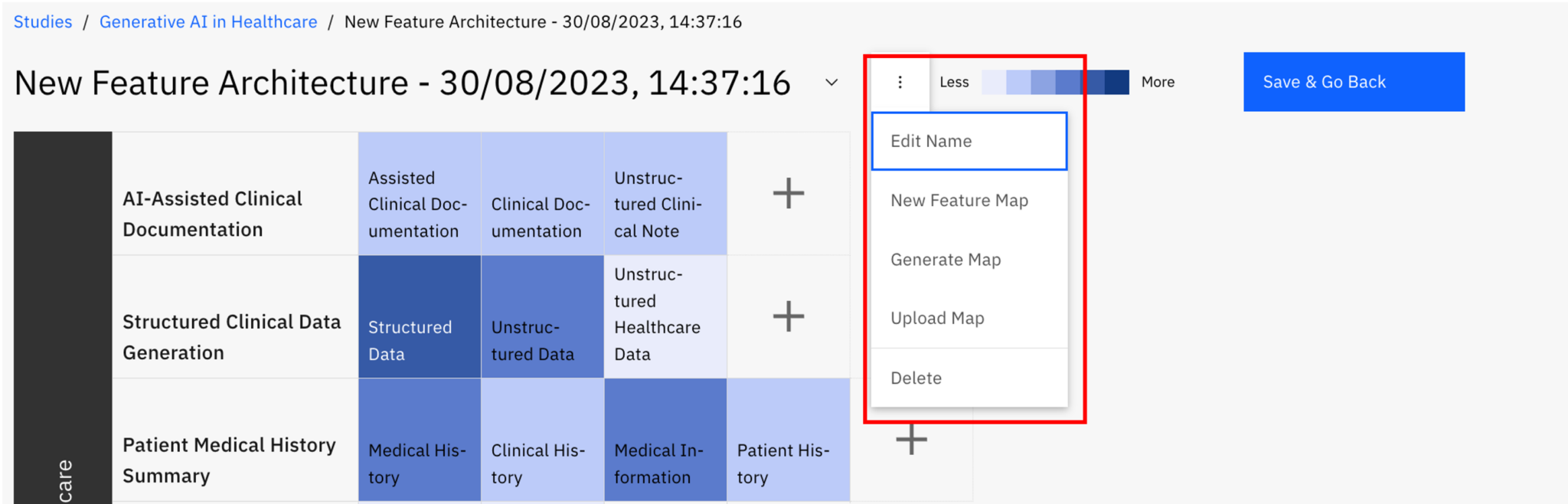Add feature to Patient Medical History Summary row
Viewport: 1568px width, 504px height.
click(911, 440)
